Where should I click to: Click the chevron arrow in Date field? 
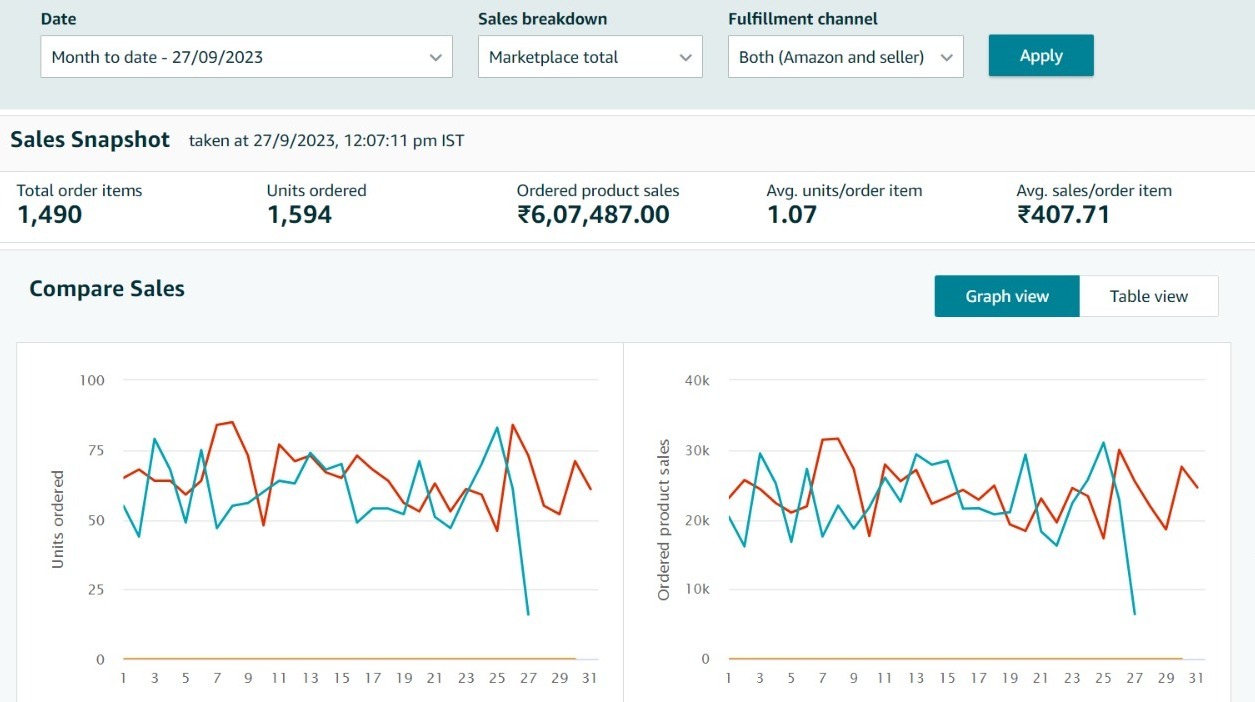click(435, 58)
